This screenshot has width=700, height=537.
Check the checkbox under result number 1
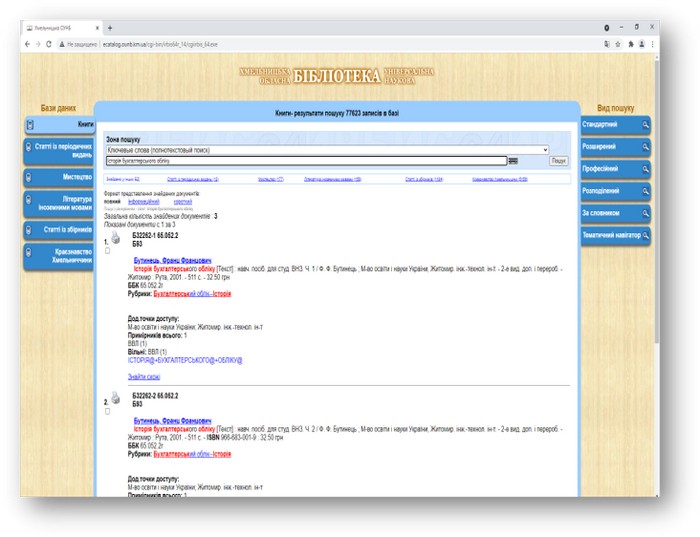coord(107,250)
